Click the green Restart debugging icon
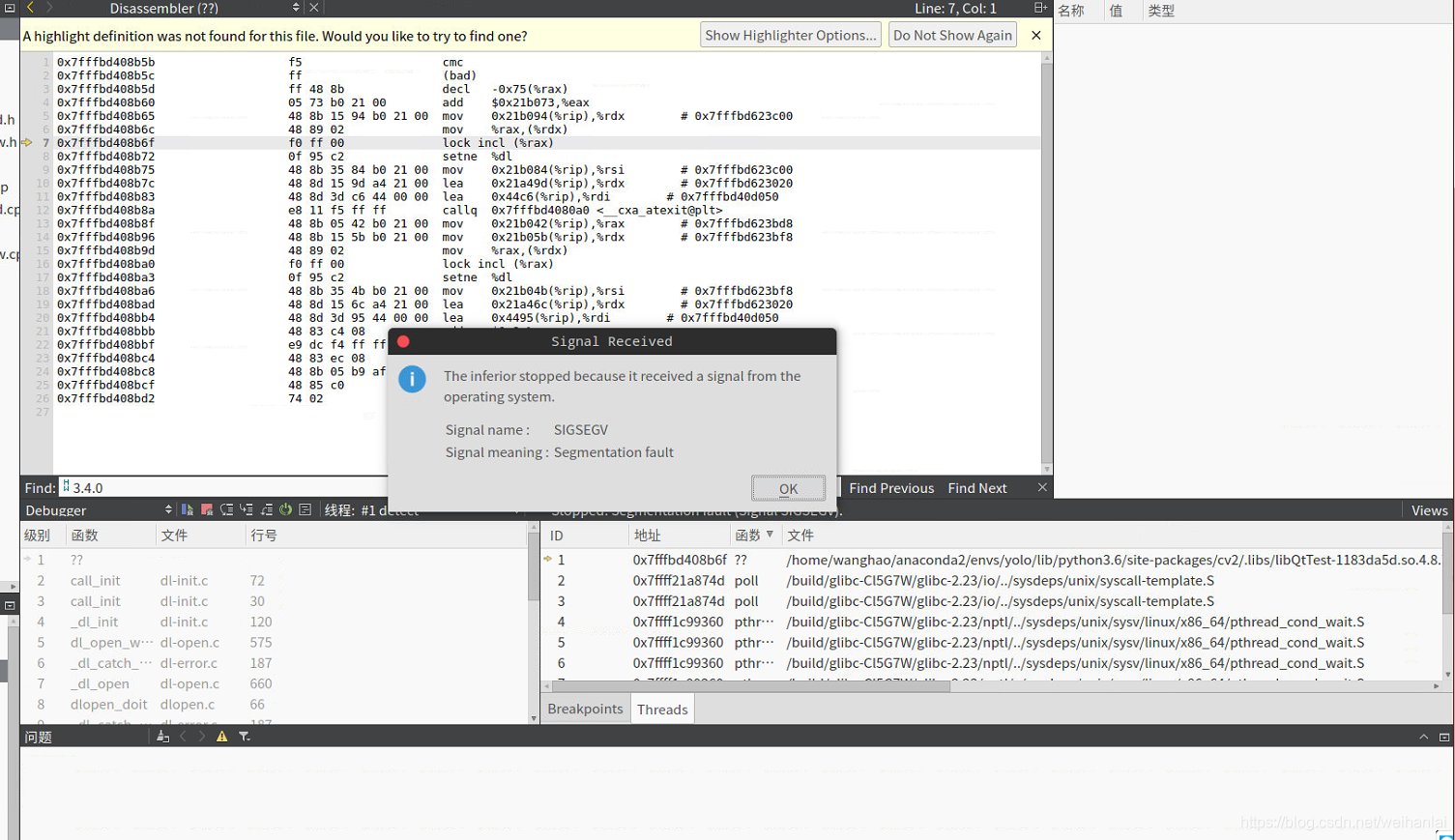1455x840 pixels. tap(285, 509)
